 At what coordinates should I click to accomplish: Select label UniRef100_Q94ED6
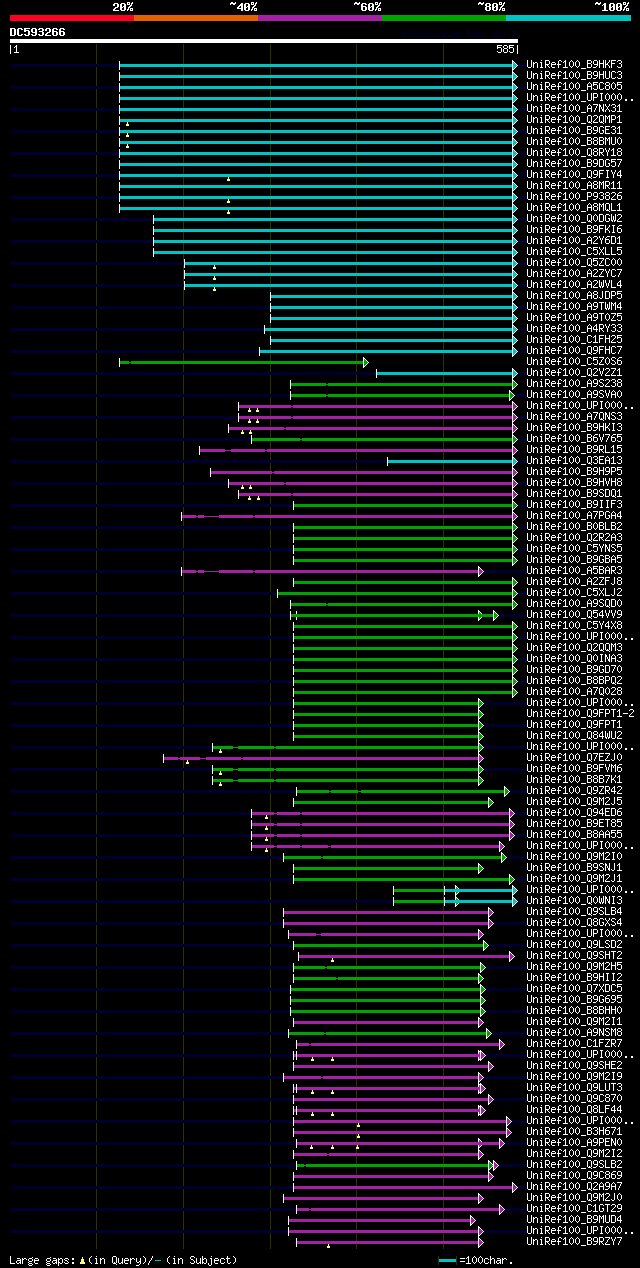(x=574, y=813)
